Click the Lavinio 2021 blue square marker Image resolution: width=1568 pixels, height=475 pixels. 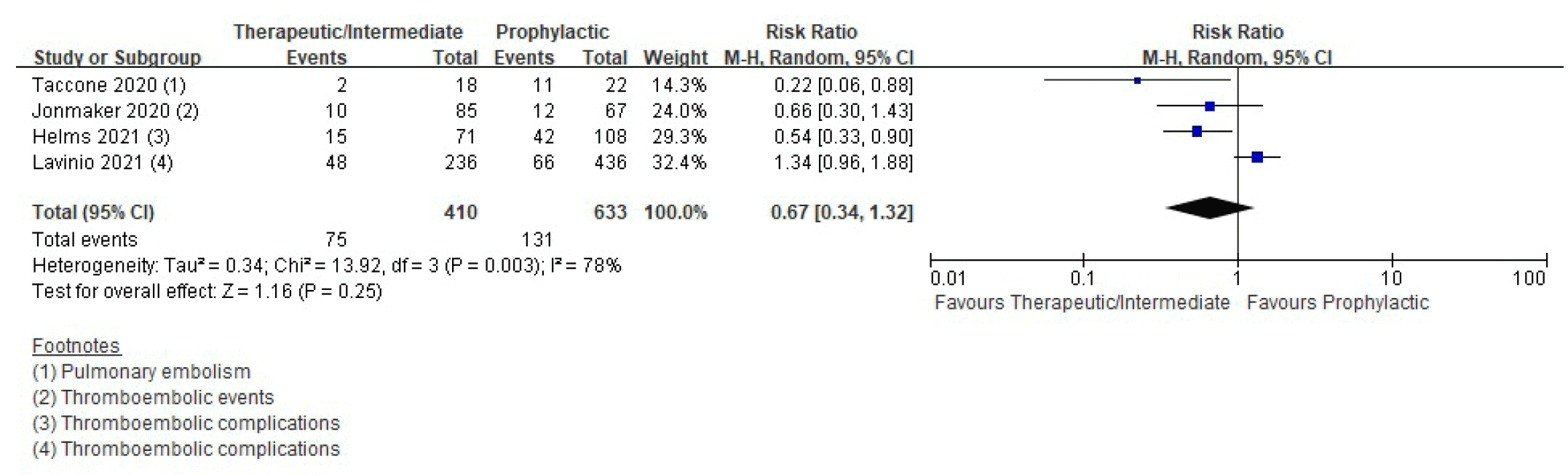(x=1257, y=157)
